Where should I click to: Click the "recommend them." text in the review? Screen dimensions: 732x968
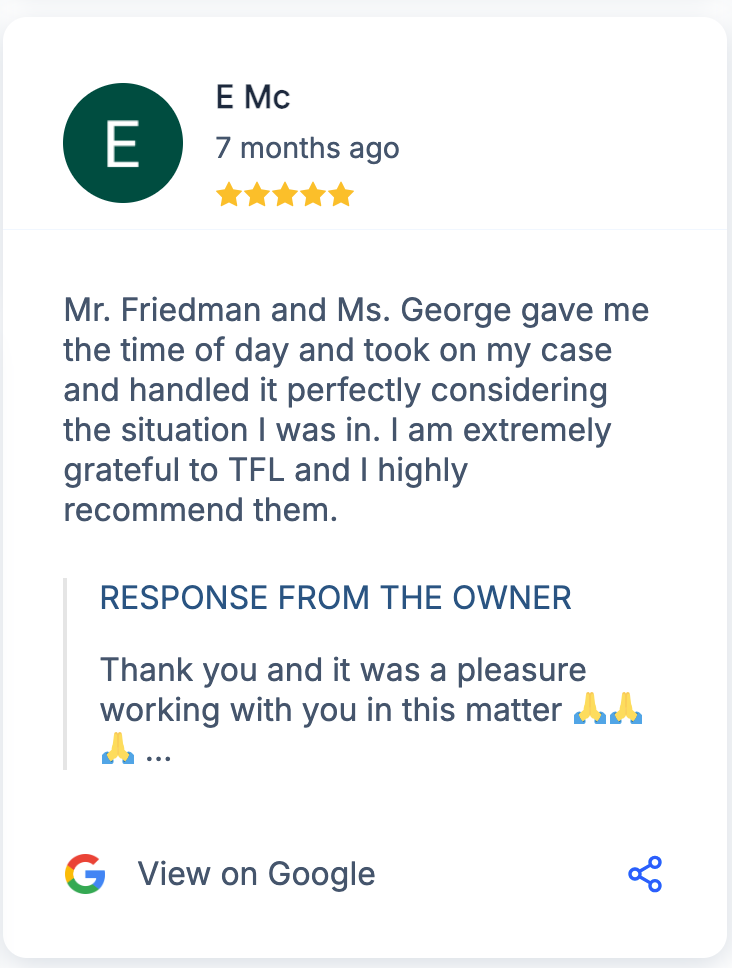coord(200,510)
